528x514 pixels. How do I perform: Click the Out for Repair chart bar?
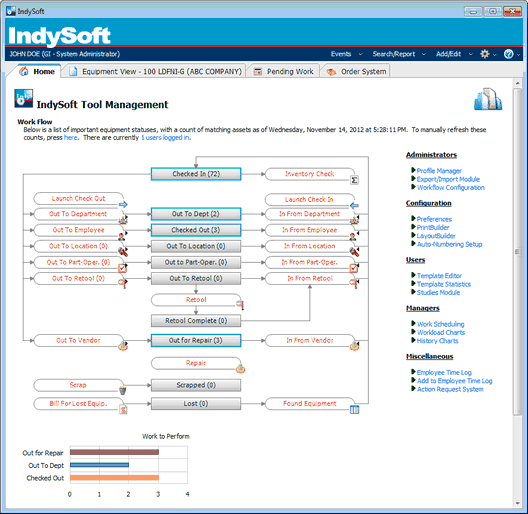pyautogui.click(x=114, y=452)
